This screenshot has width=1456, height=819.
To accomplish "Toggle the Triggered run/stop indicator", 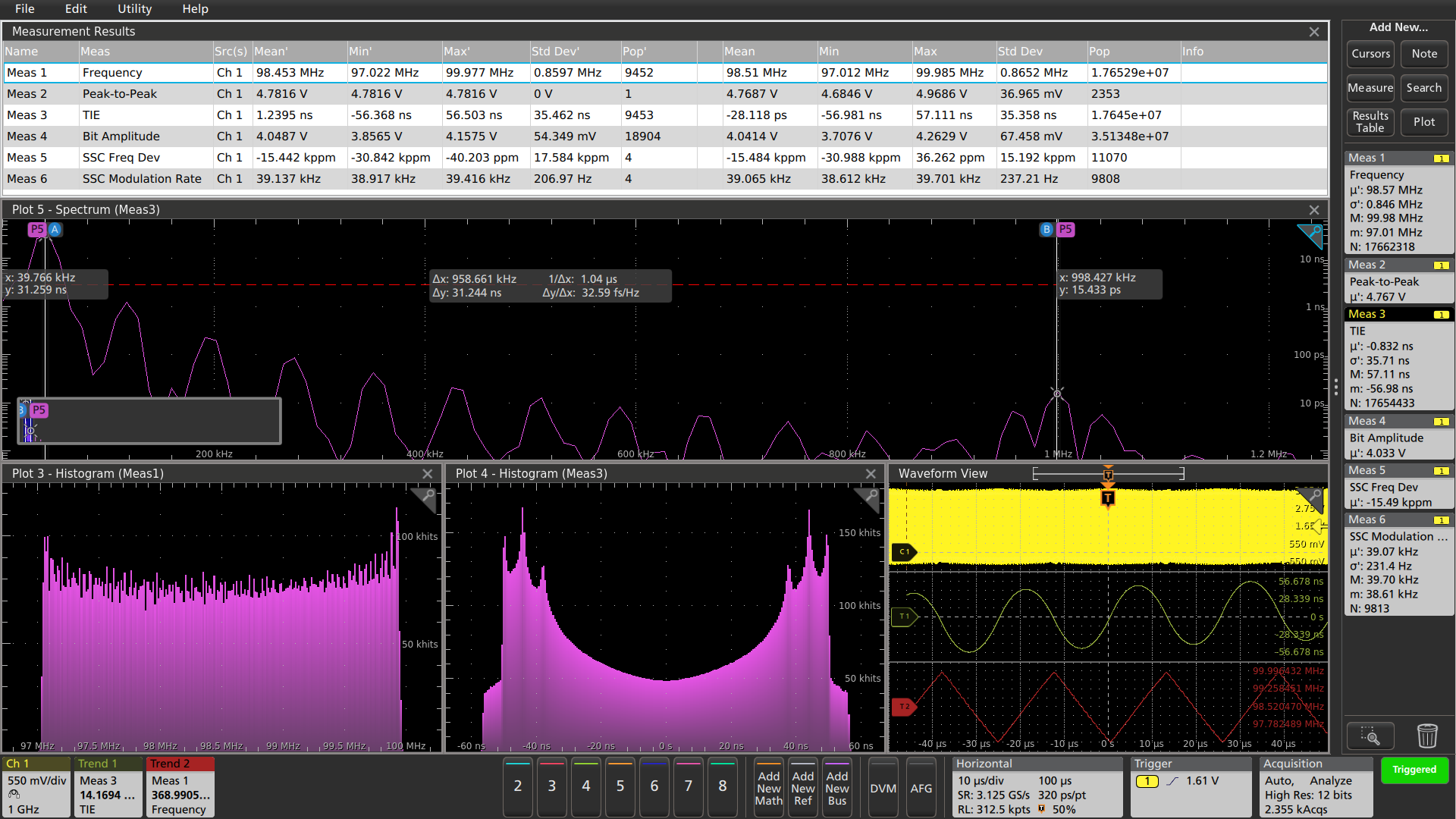I will pos(1414,770).
